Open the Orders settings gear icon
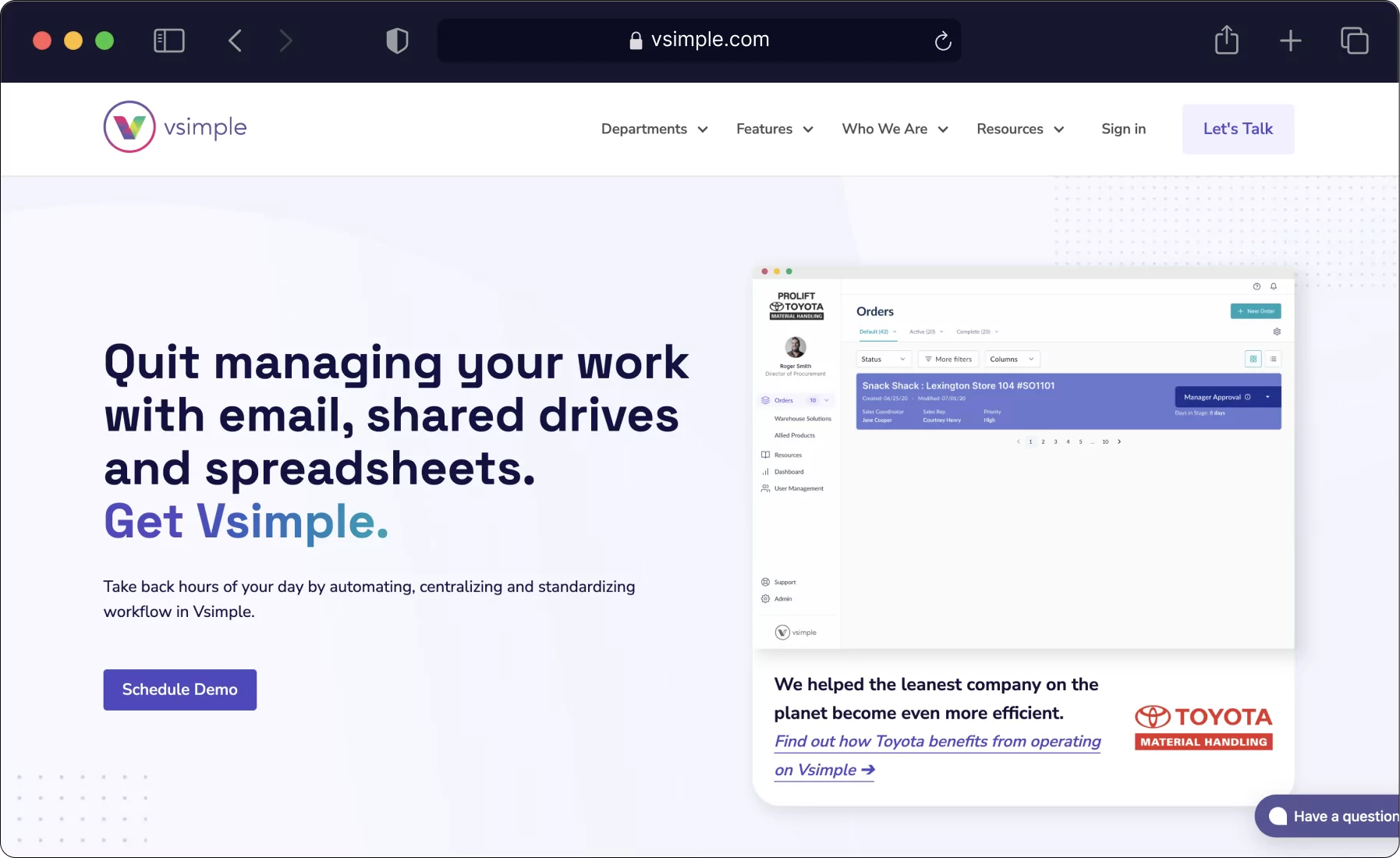The width and height of the screenshot is (1400, 858). pyautogui.click(x=1277, y=332)
